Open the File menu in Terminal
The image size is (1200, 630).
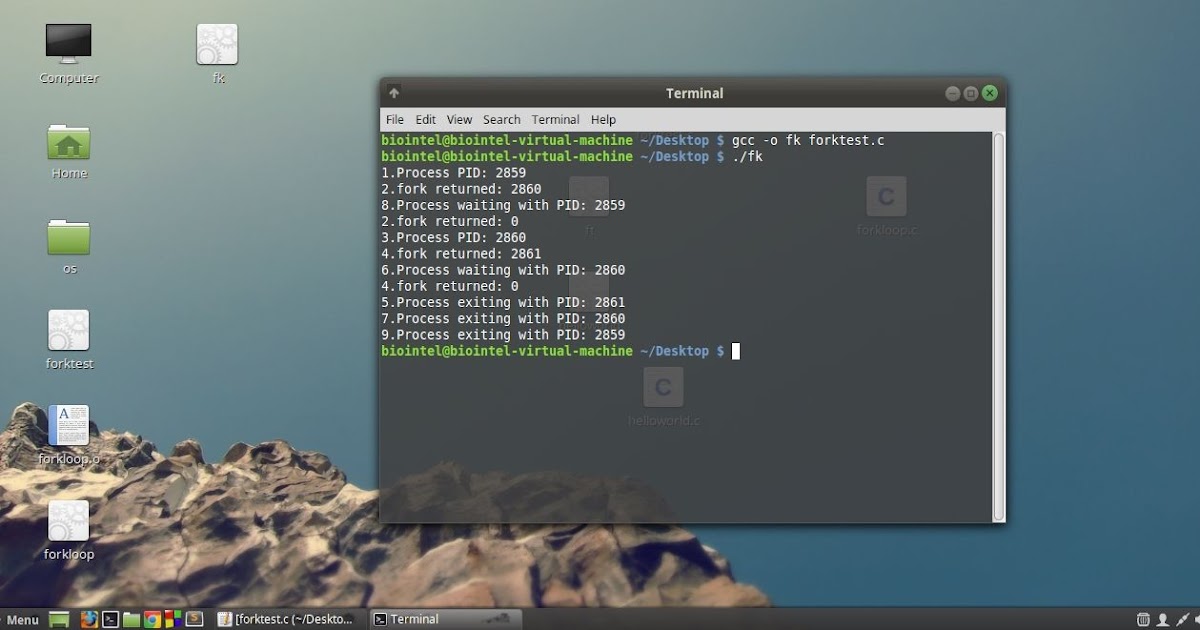(x=394, y=119)
